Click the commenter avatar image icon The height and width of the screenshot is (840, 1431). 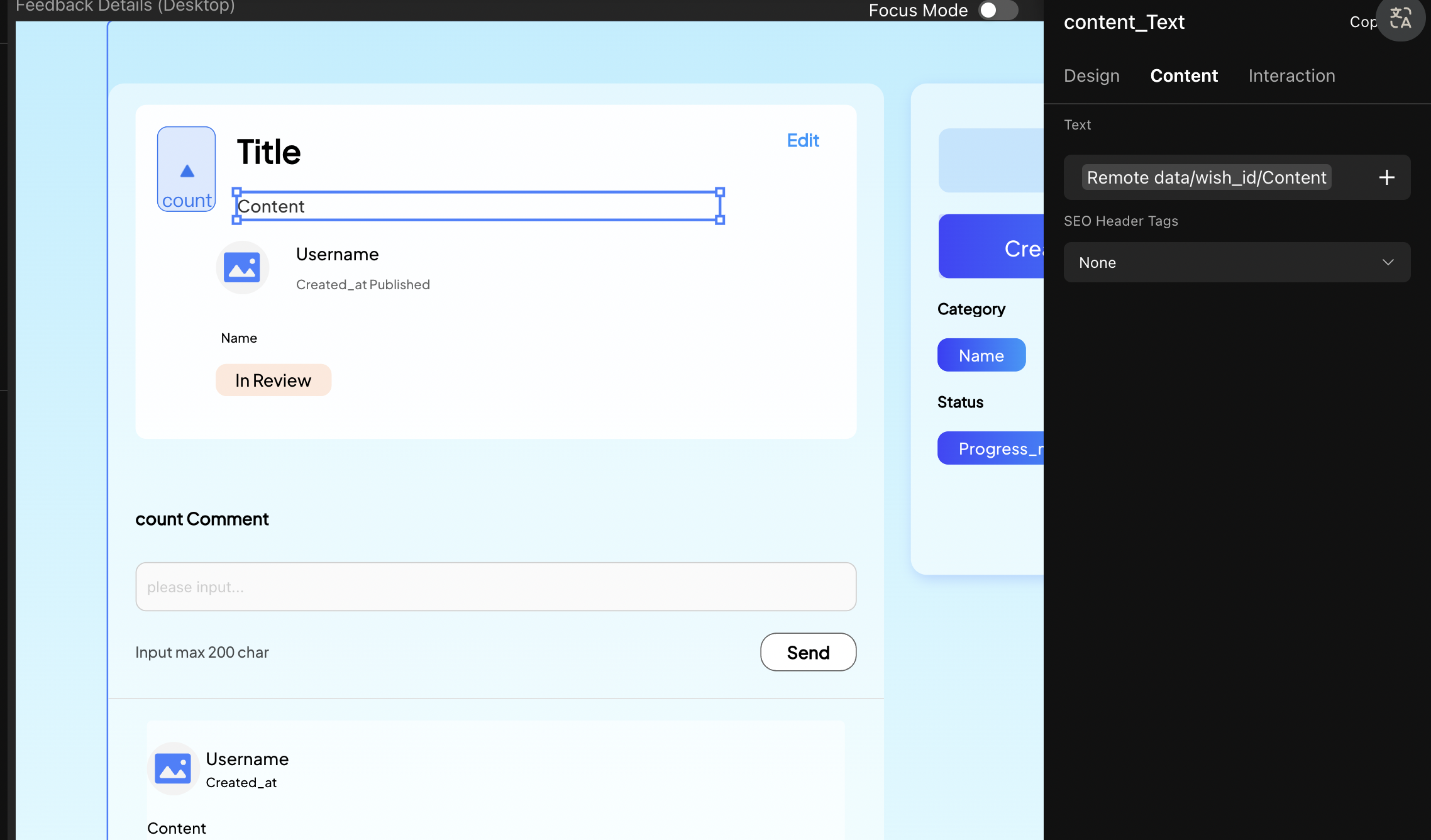point(173,768)
